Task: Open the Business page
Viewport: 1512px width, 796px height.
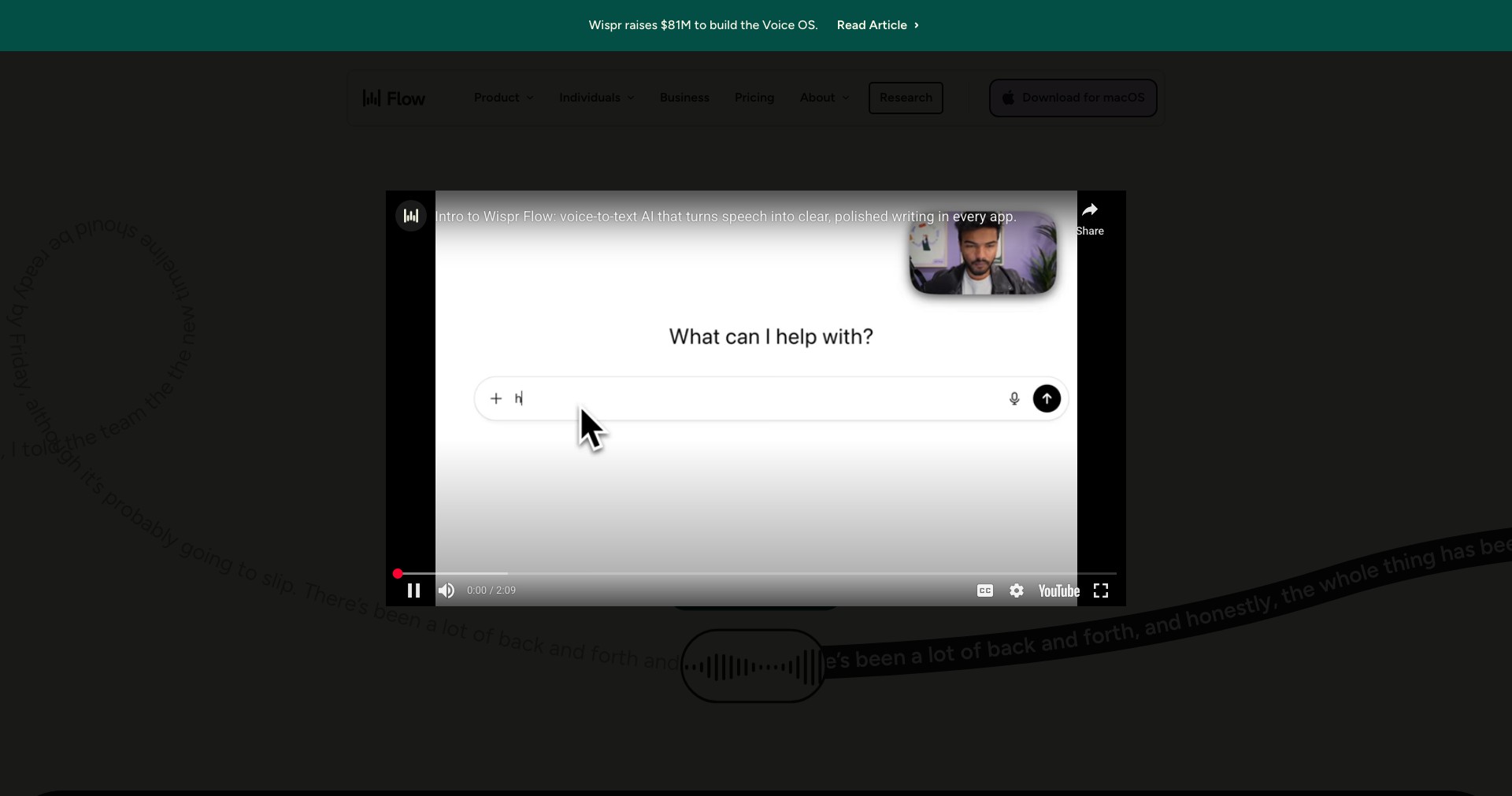Action: [x=684, y=98]
